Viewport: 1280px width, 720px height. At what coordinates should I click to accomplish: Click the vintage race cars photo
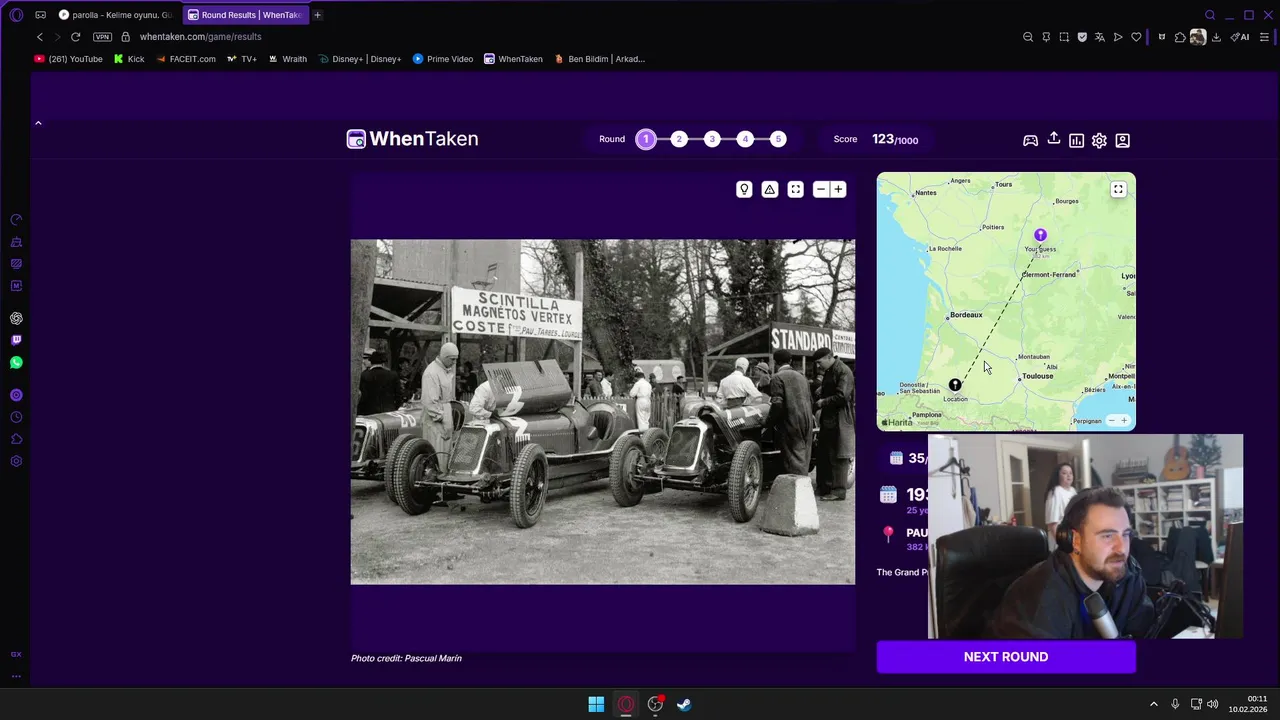(603, 411)
